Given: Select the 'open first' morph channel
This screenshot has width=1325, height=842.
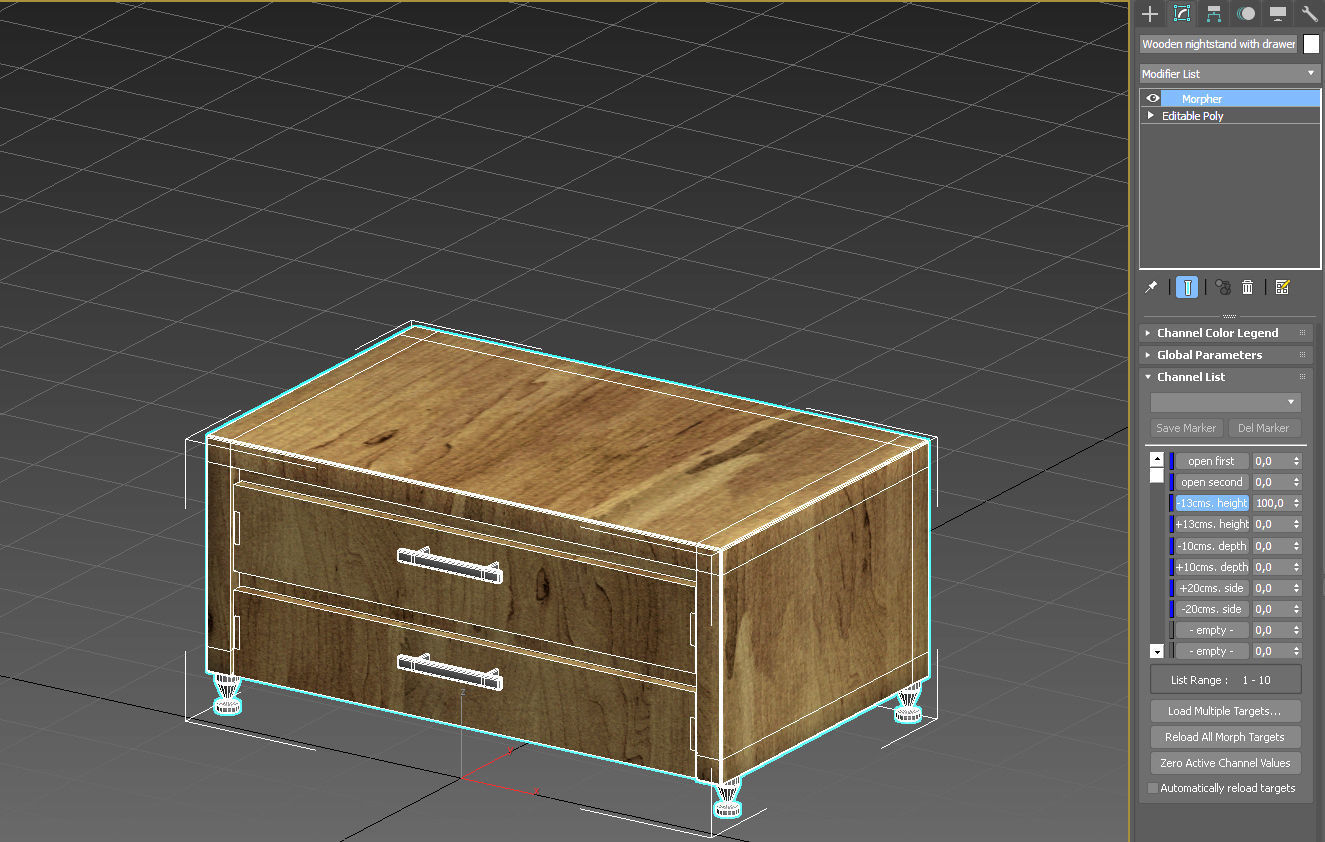Looking at the screenshot, I should point(1212,461).
